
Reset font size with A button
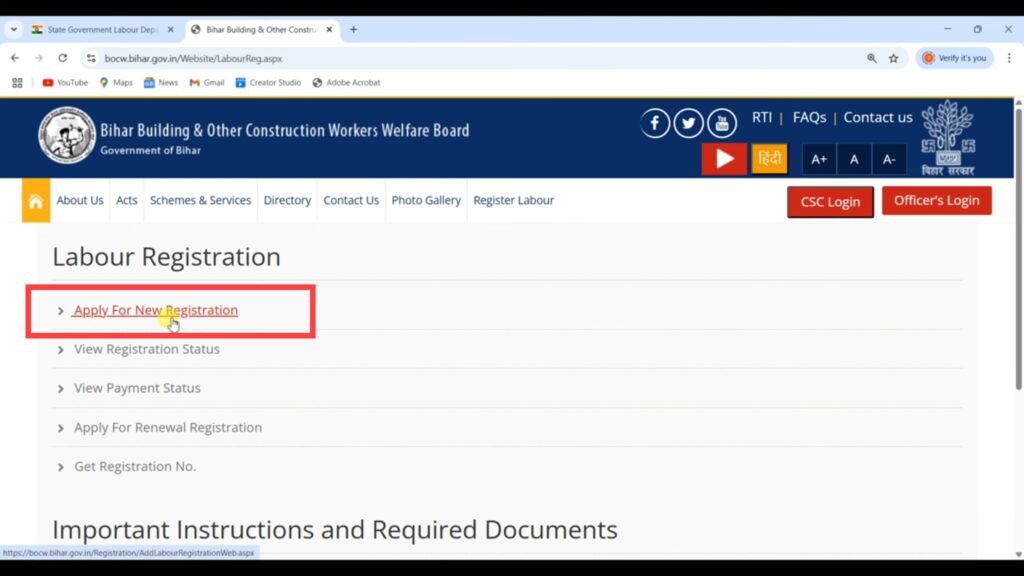[854, 159]
